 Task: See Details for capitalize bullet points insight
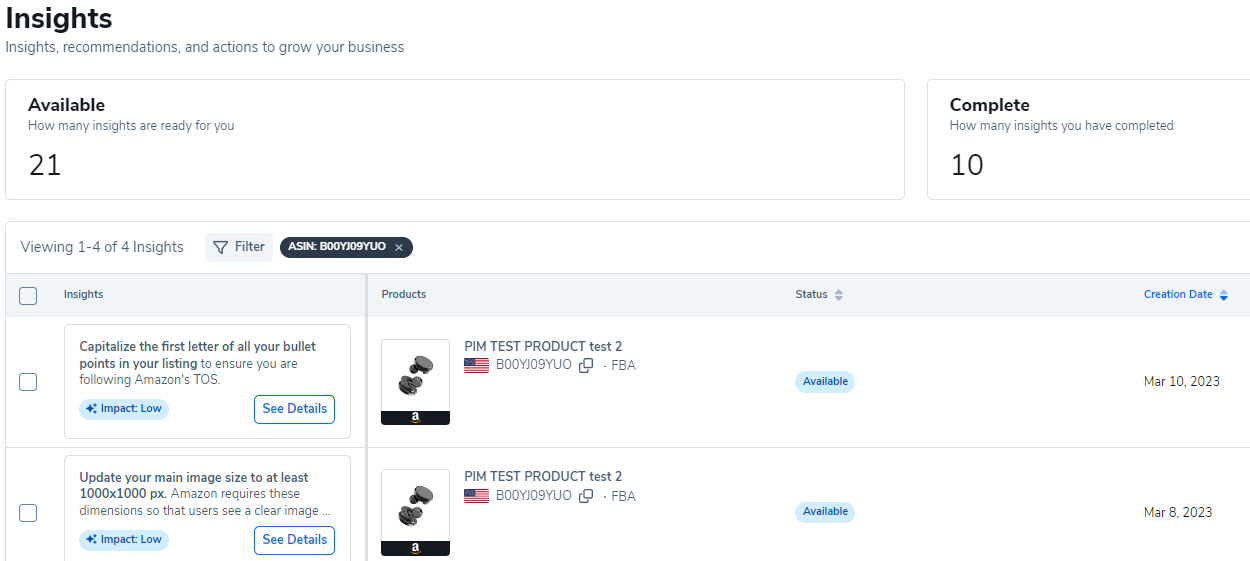[294, 409]
